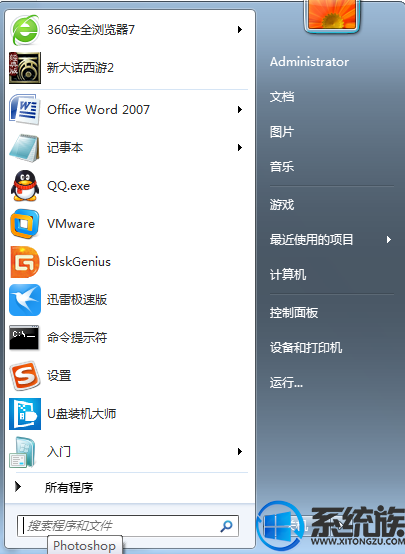Expand 所有程序 arrow
405x554 pixels.
[x=18, y=487]
